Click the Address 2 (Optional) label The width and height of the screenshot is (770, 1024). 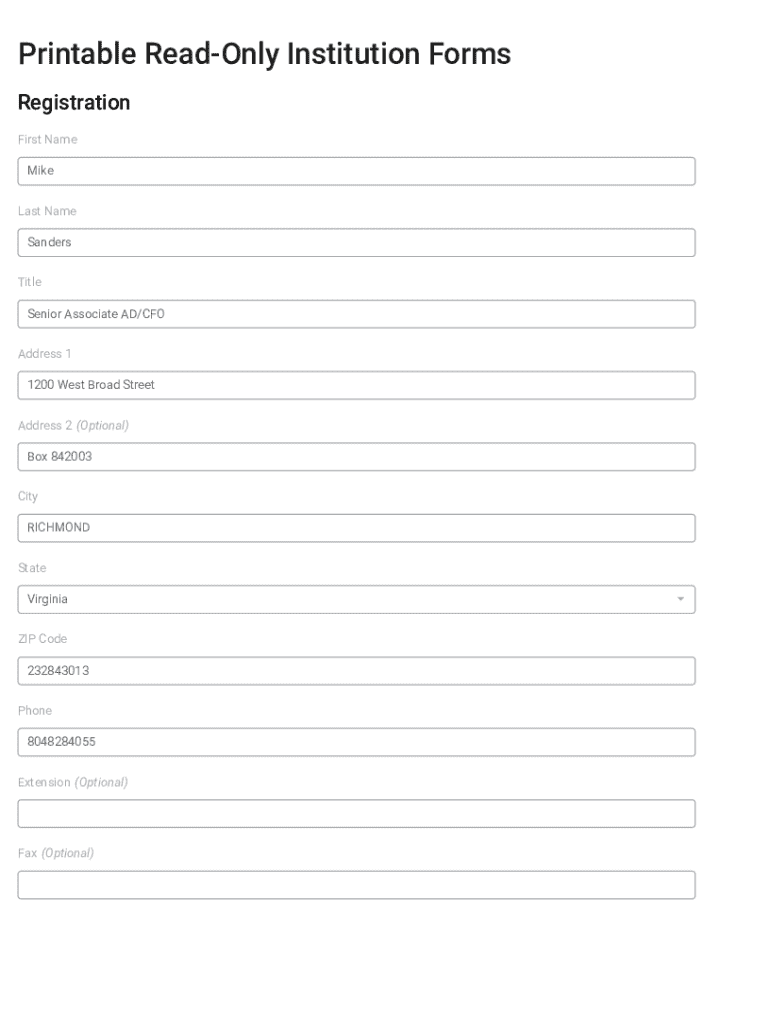pos(73,425)
